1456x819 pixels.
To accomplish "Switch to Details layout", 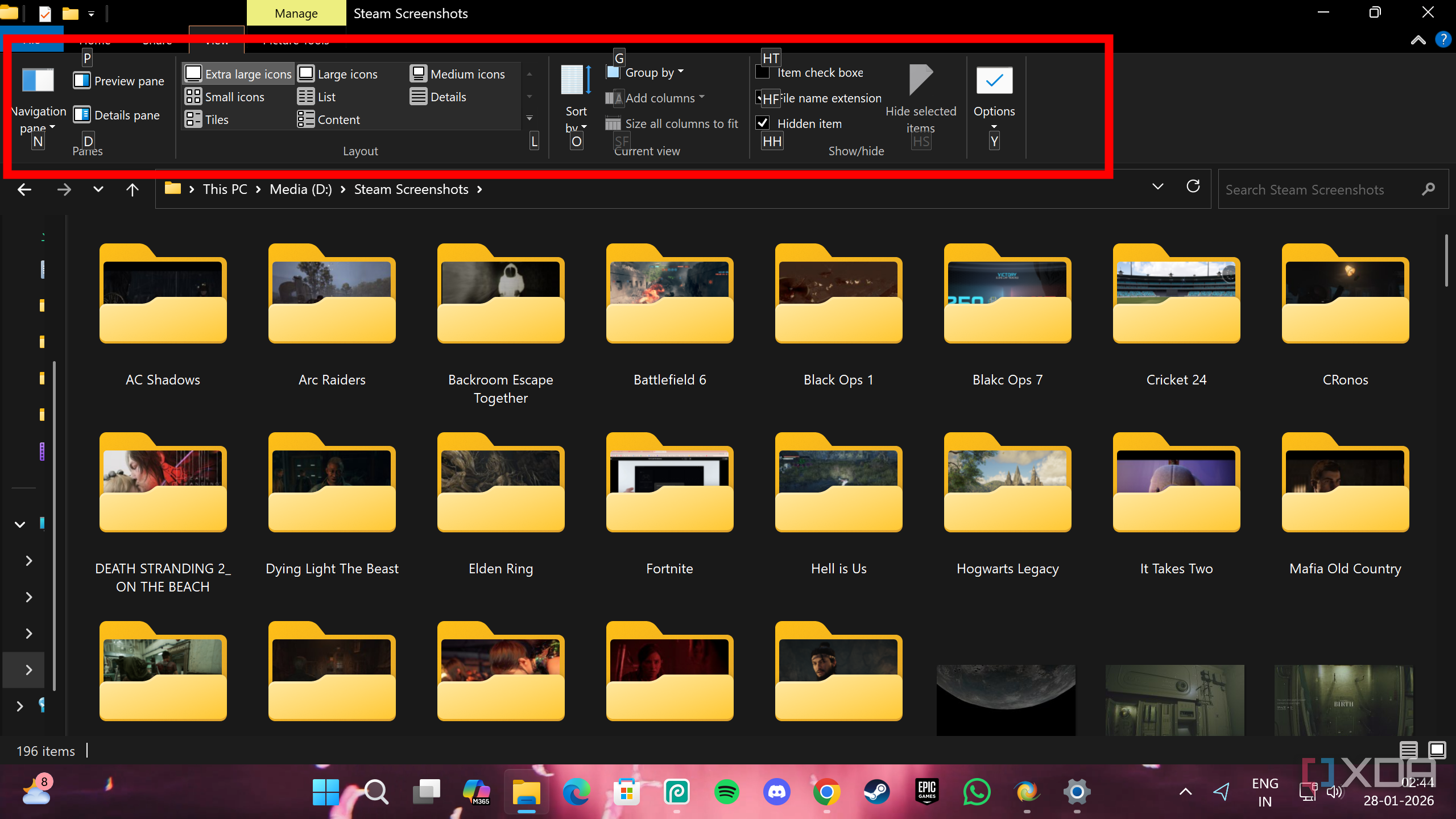I will point(438,97).
